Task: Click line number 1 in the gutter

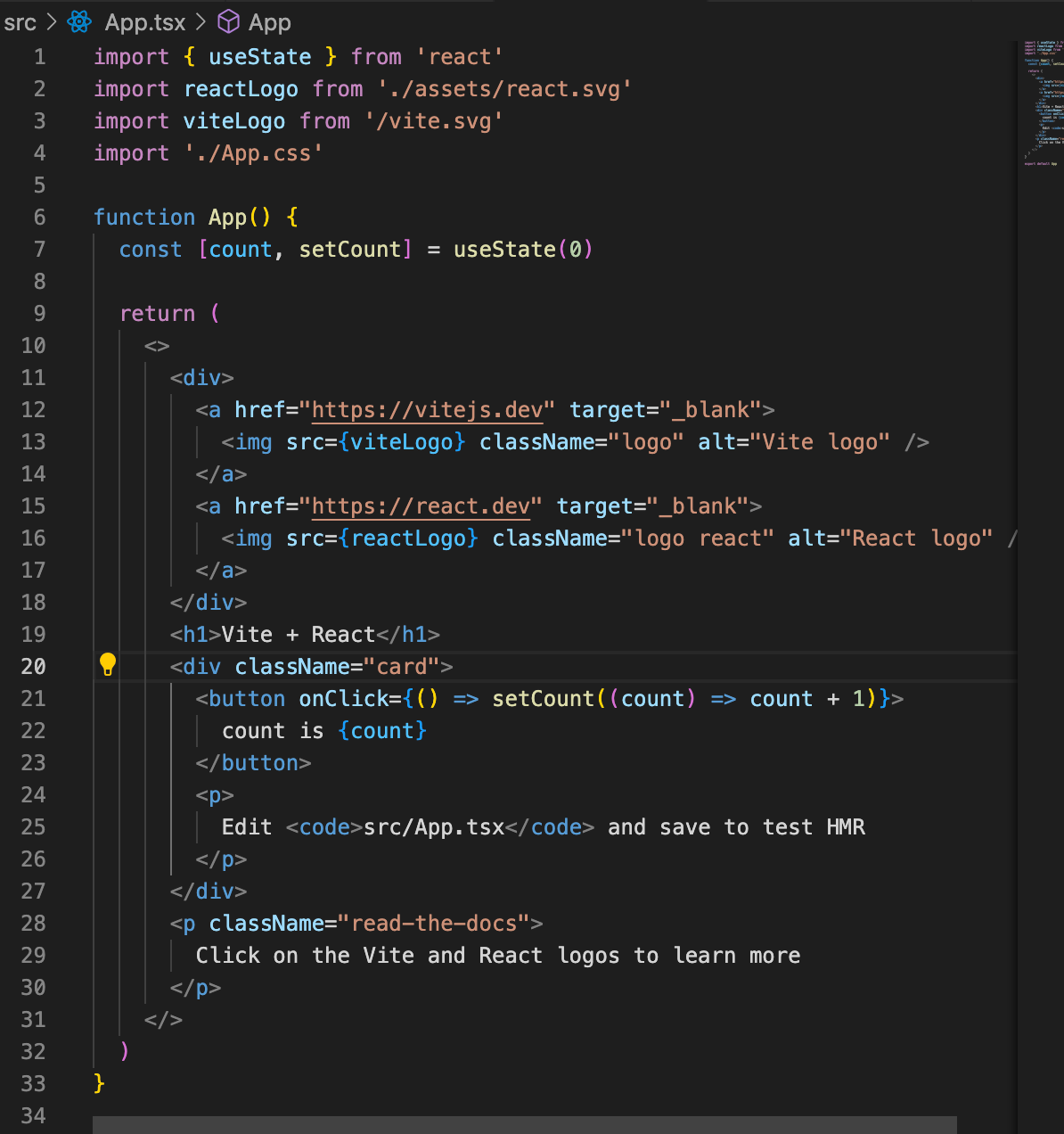Action: 39,56
